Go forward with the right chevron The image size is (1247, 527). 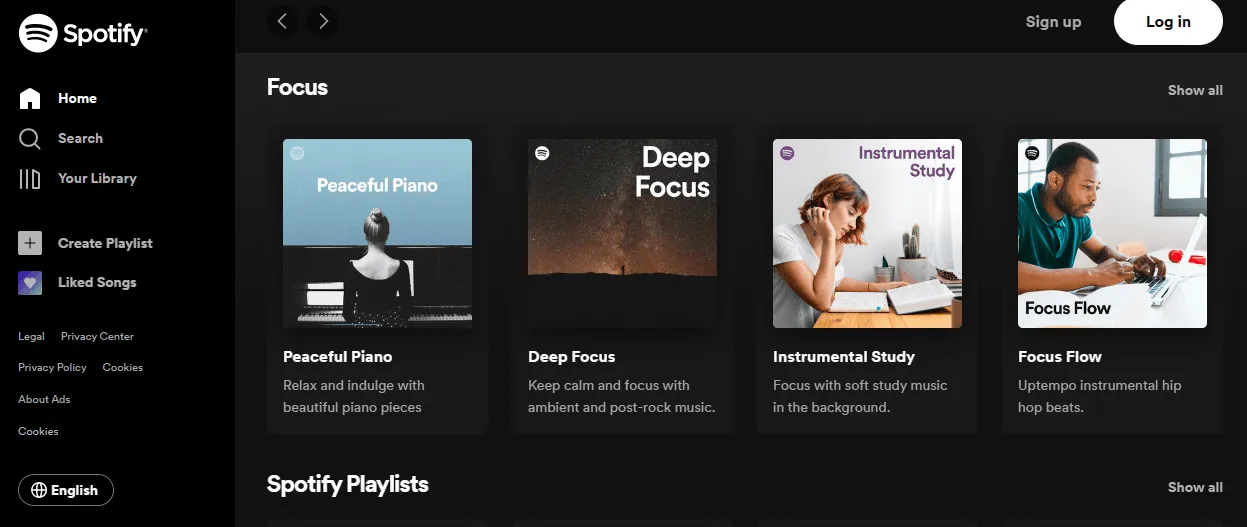coord(323,21)
